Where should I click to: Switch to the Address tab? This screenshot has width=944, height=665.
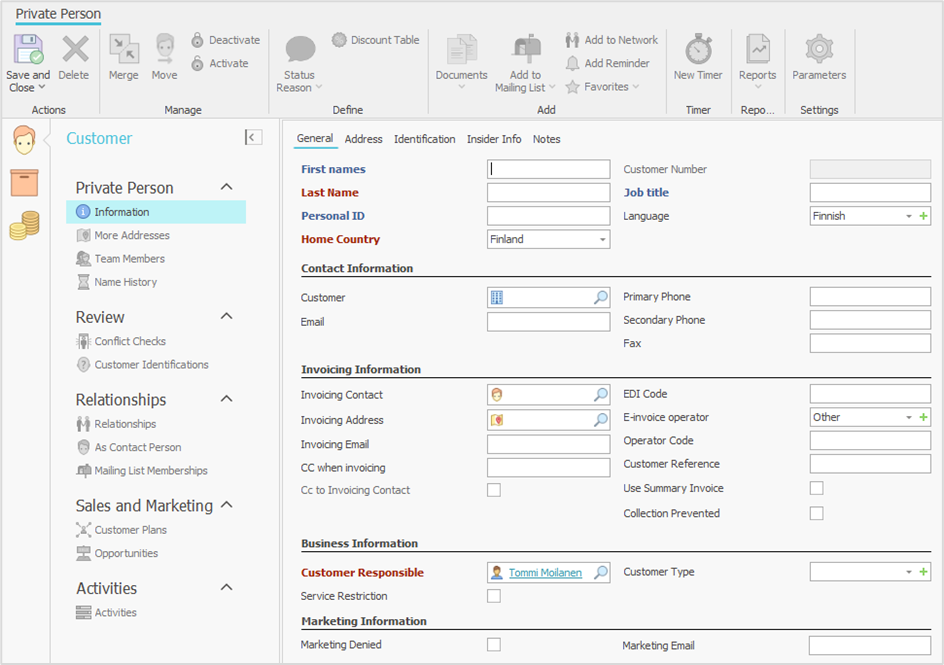coord(363,139)
